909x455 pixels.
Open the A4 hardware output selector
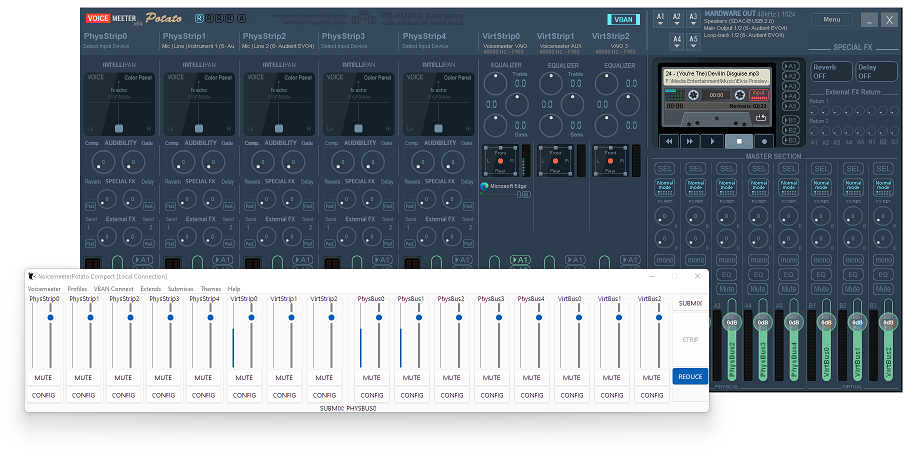click(677, 40)
